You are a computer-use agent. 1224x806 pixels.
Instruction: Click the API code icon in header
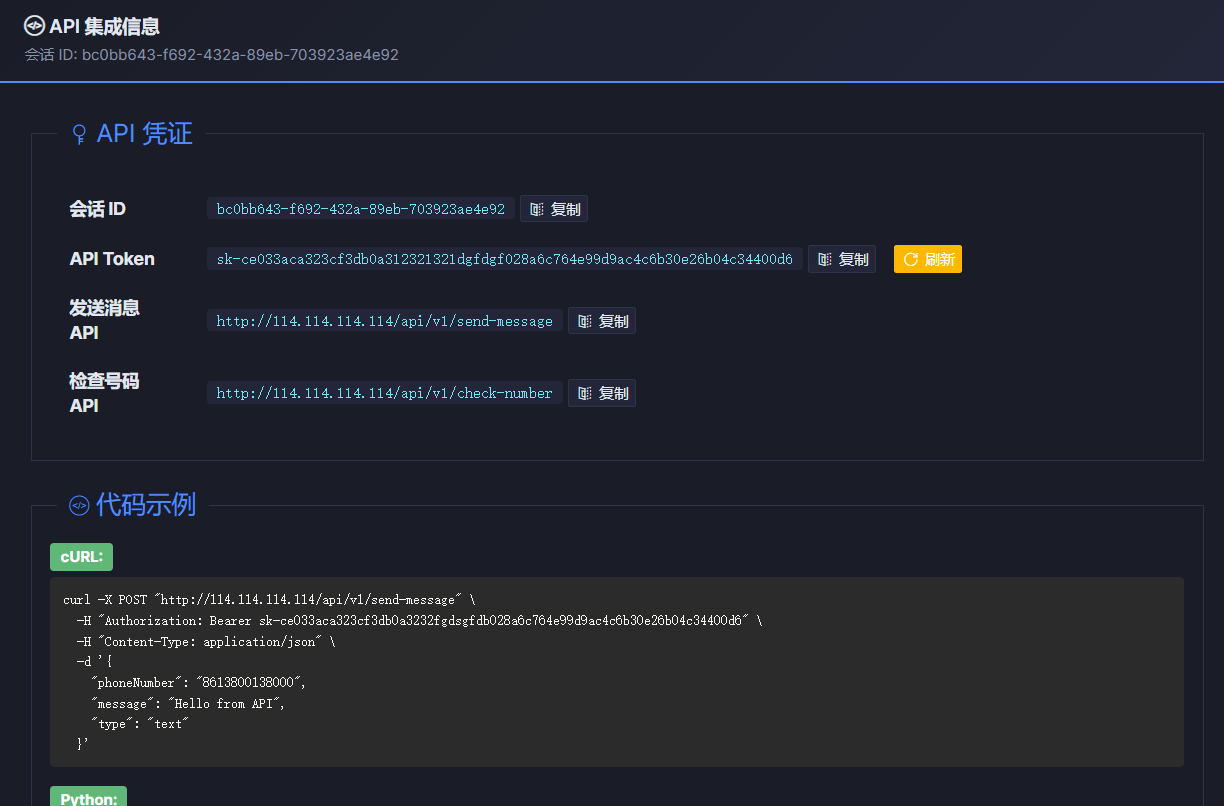tap(34, 27)
